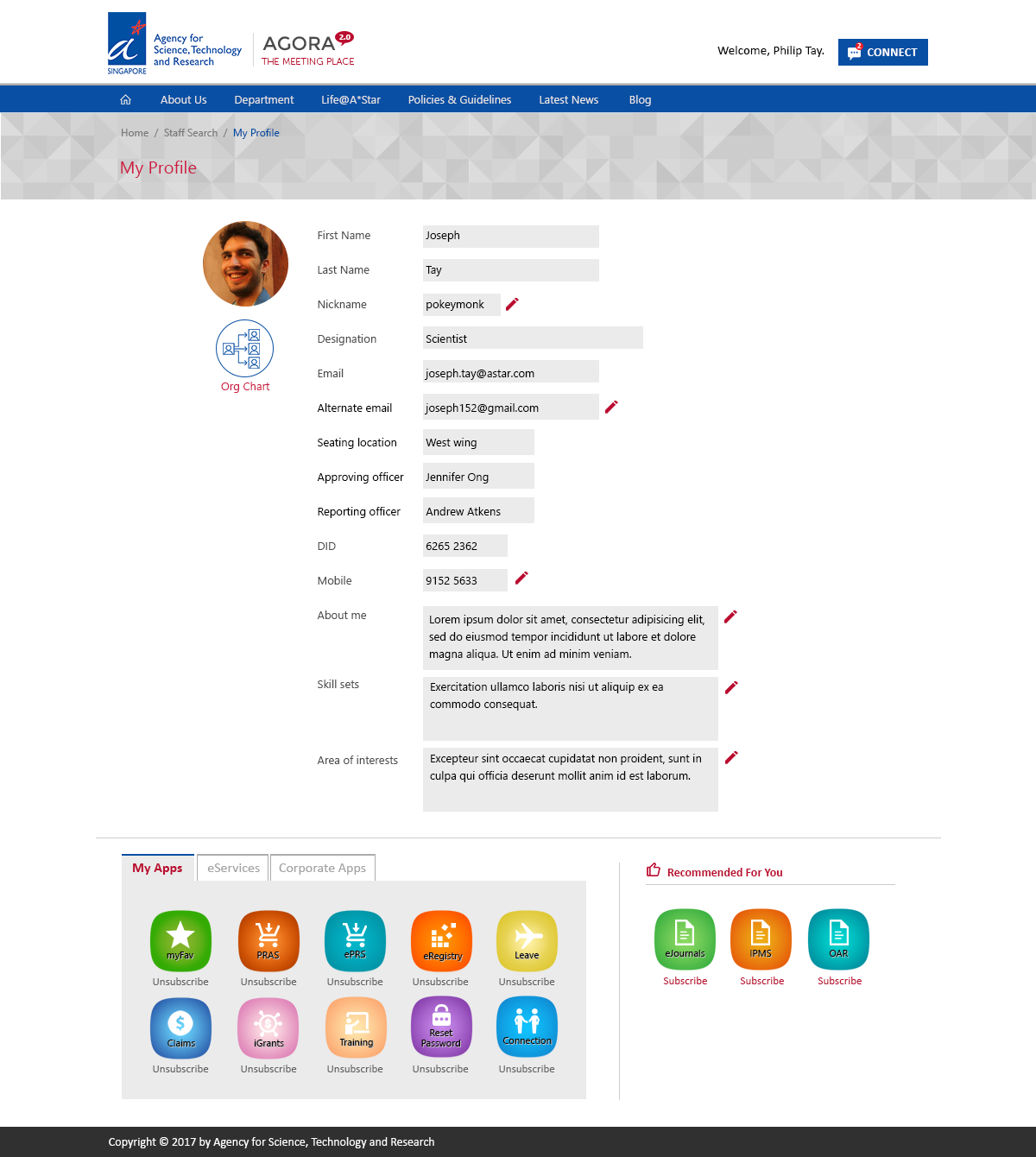Open the myFav app icon
Screen dimensions: 1036x1157
point(180,940)
